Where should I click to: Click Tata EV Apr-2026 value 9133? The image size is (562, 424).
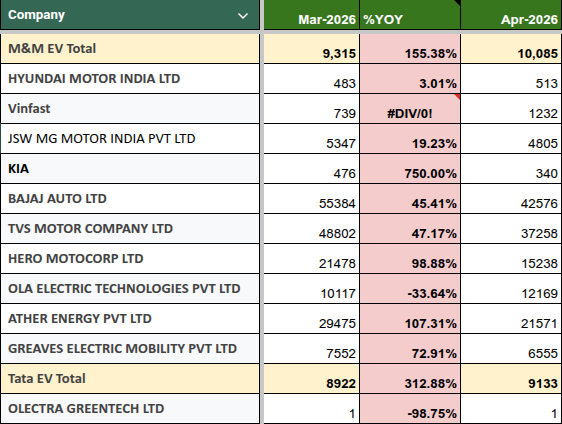pyautogui.click(x=511, y=379)
